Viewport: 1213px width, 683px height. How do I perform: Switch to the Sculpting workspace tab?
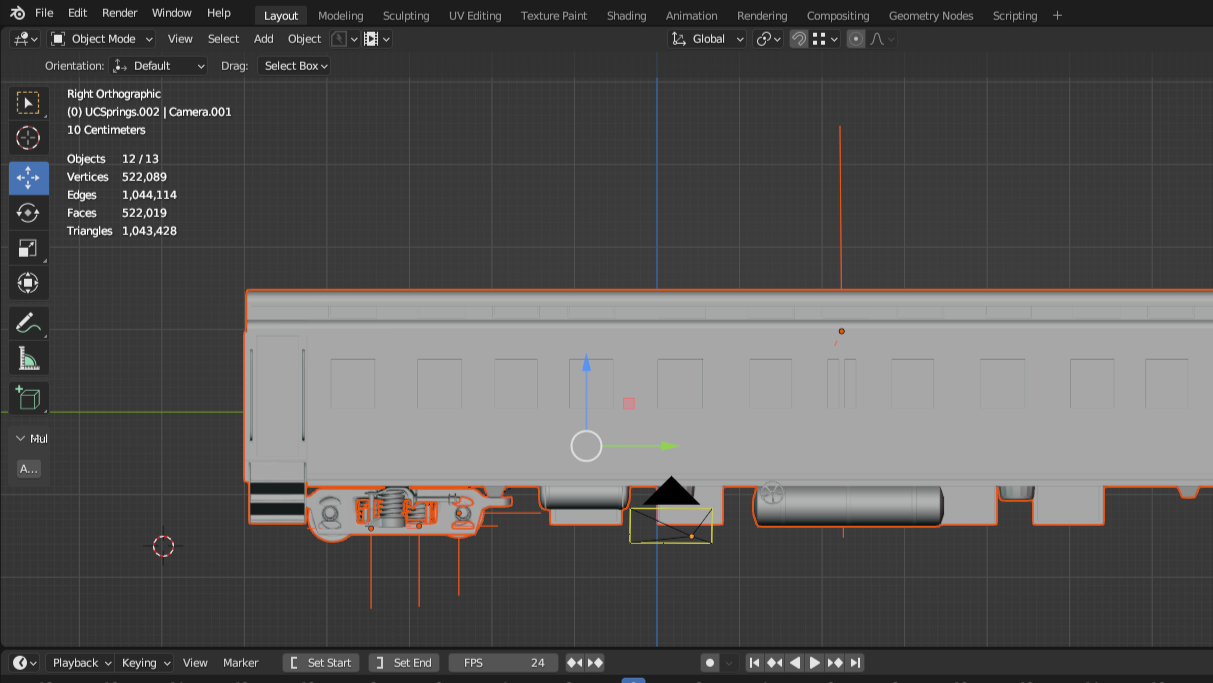405,16
